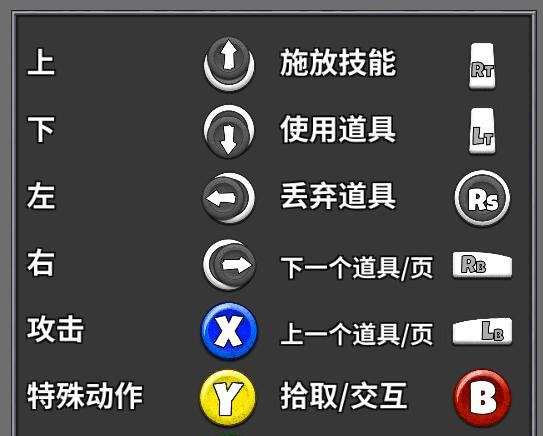Click the left-arrow stick icon beside 左

point(229,198)
